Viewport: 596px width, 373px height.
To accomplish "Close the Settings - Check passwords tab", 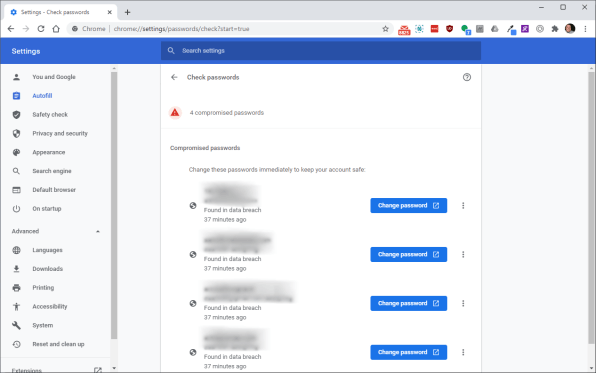I will click(109, 12).
